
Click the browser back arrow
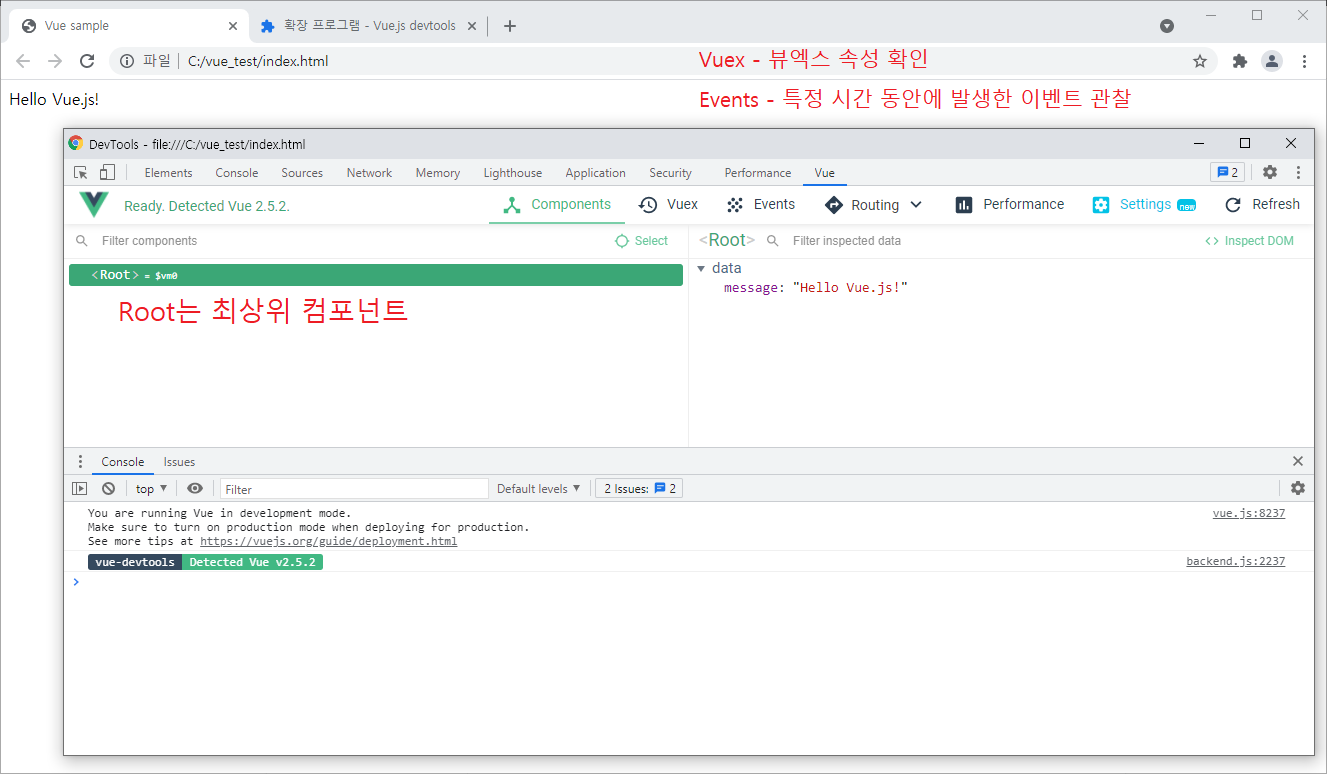[23, 61]
